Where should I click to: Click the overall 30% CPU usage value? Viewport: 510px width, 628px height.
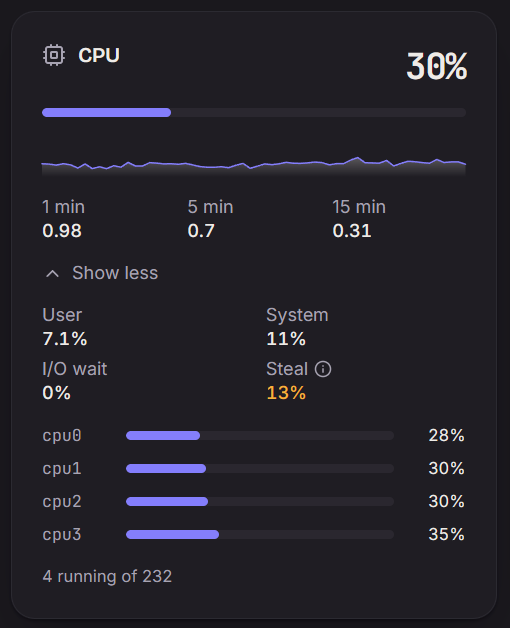(437, 66)
